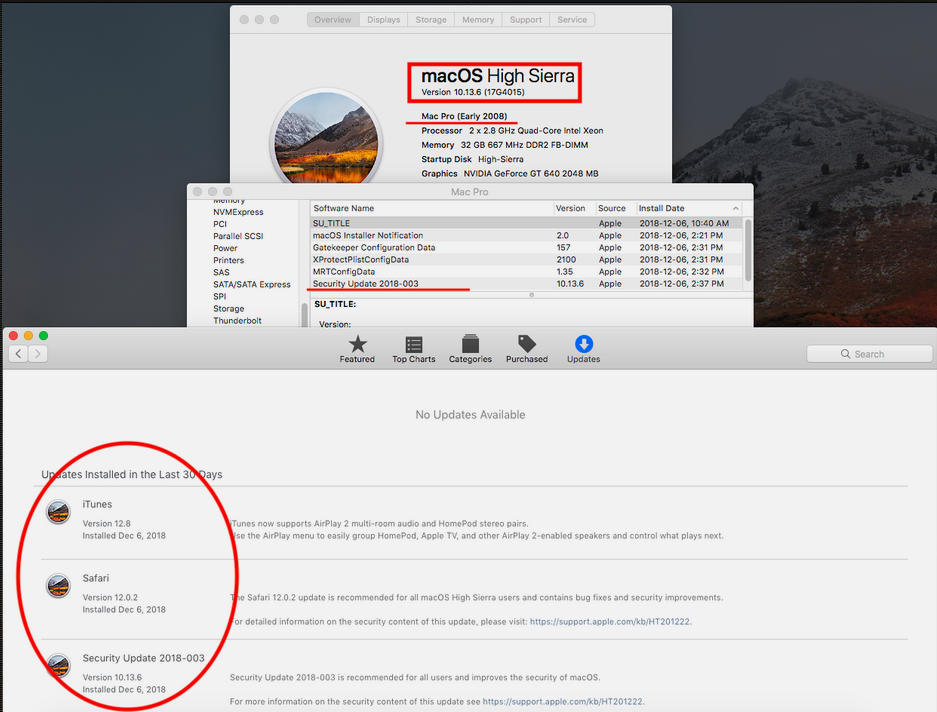The height and width of the screenshot is (712, 937).
Task: Select Power in System Information sidebar
Action: [225, 248]
